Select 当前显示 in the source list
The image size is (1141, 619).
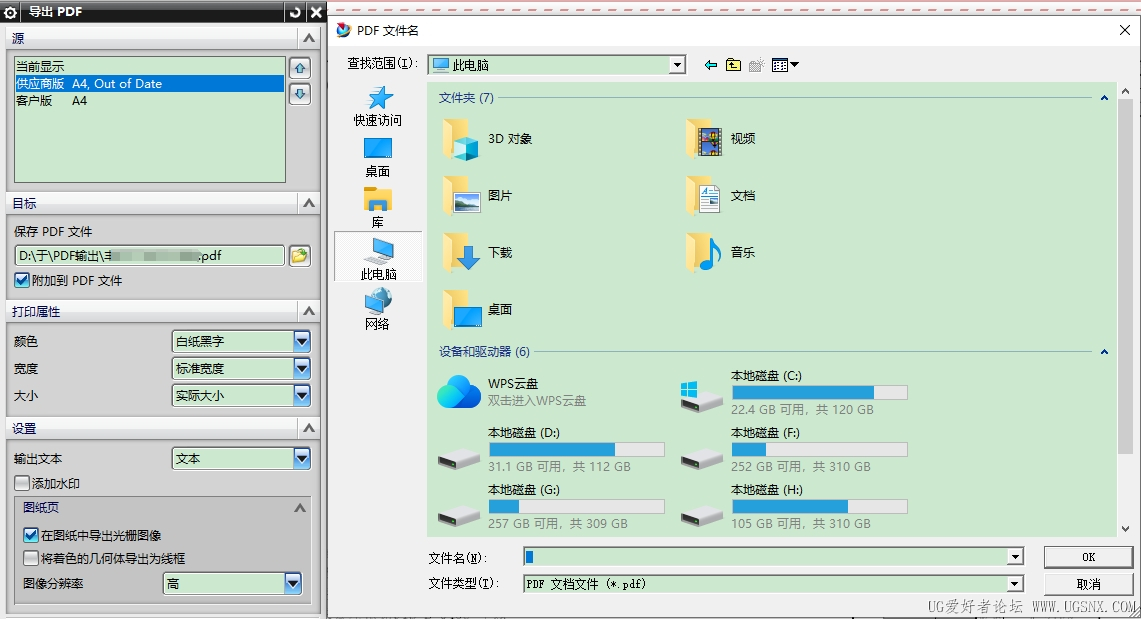149,66
